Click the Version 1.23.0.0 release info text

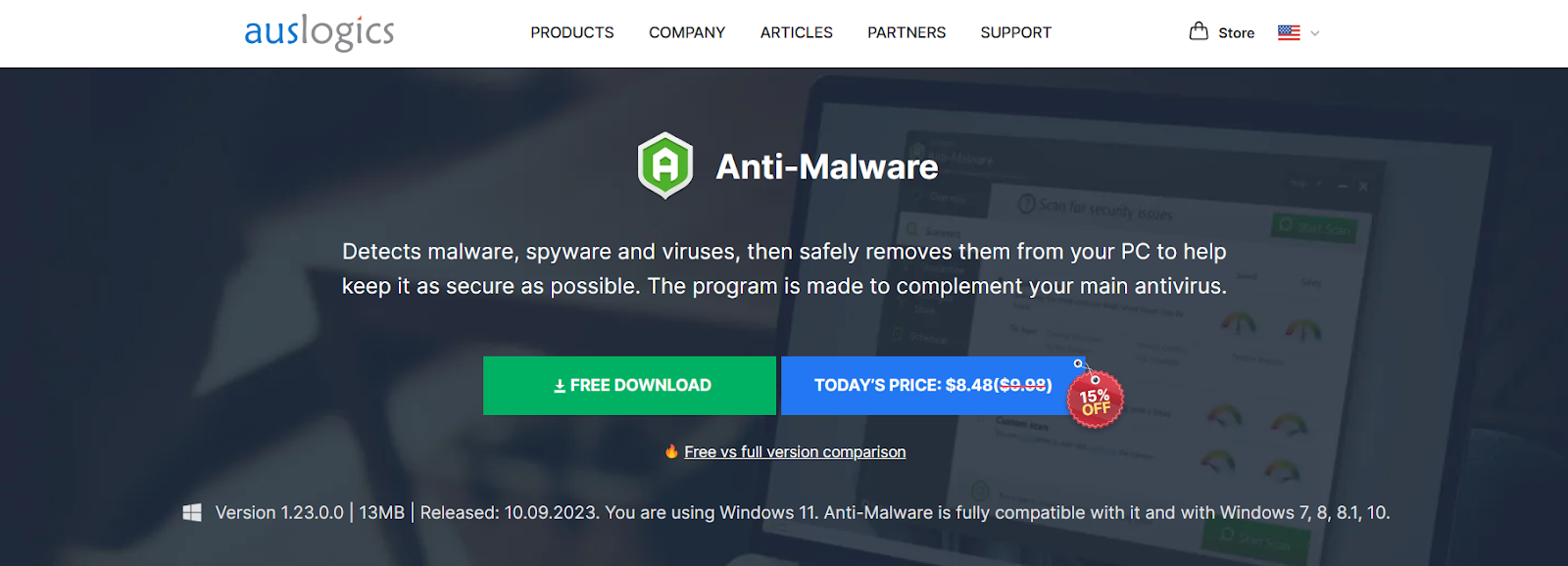coord(279,513)
